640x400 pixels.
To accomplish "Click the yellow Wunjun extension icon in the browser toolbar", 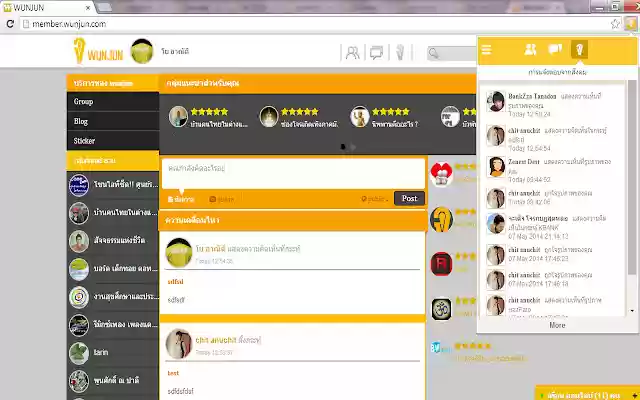I will [x=630, y=24].
